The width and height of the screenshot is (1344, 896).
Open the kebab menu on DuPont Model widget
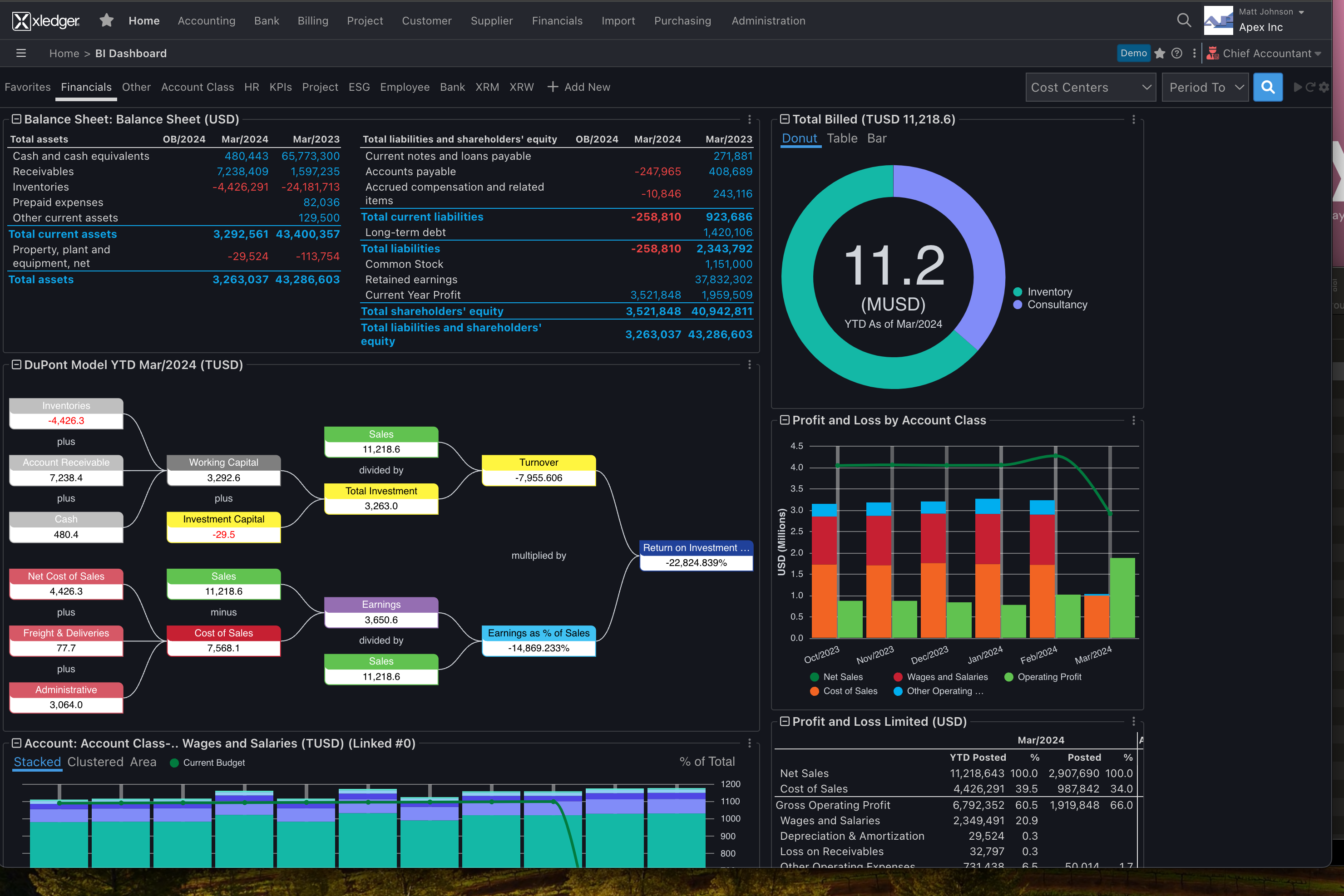coord(750,364)
